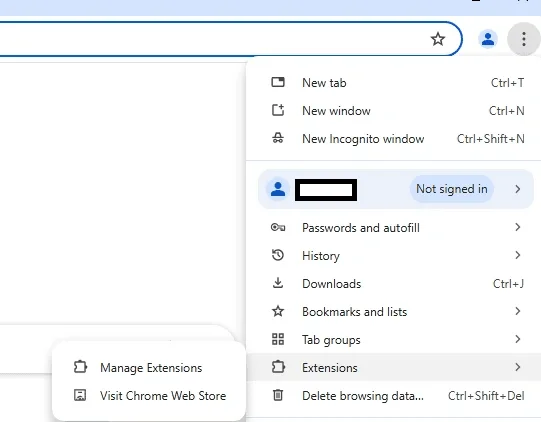The image size is (541, 422).
Task: Expand the History submenu arrow
Action: [x=518, y=255]
